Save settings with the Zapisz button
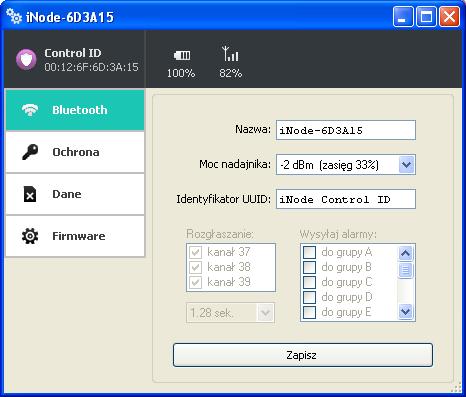This screenshot has width=466, height=397. coord(303,355)
